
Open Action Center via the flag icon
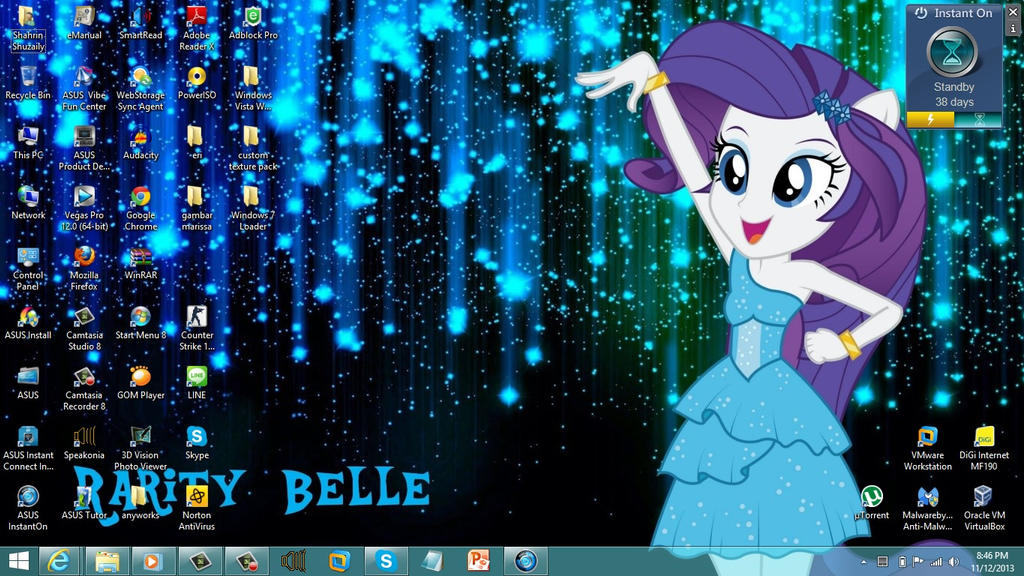917,560
